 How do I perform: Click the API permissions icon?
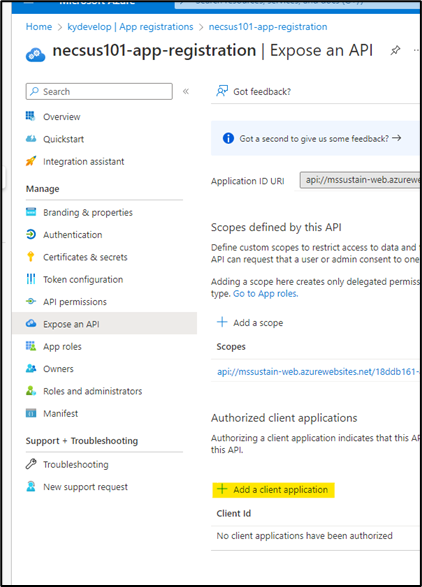[x=31, y=301]
